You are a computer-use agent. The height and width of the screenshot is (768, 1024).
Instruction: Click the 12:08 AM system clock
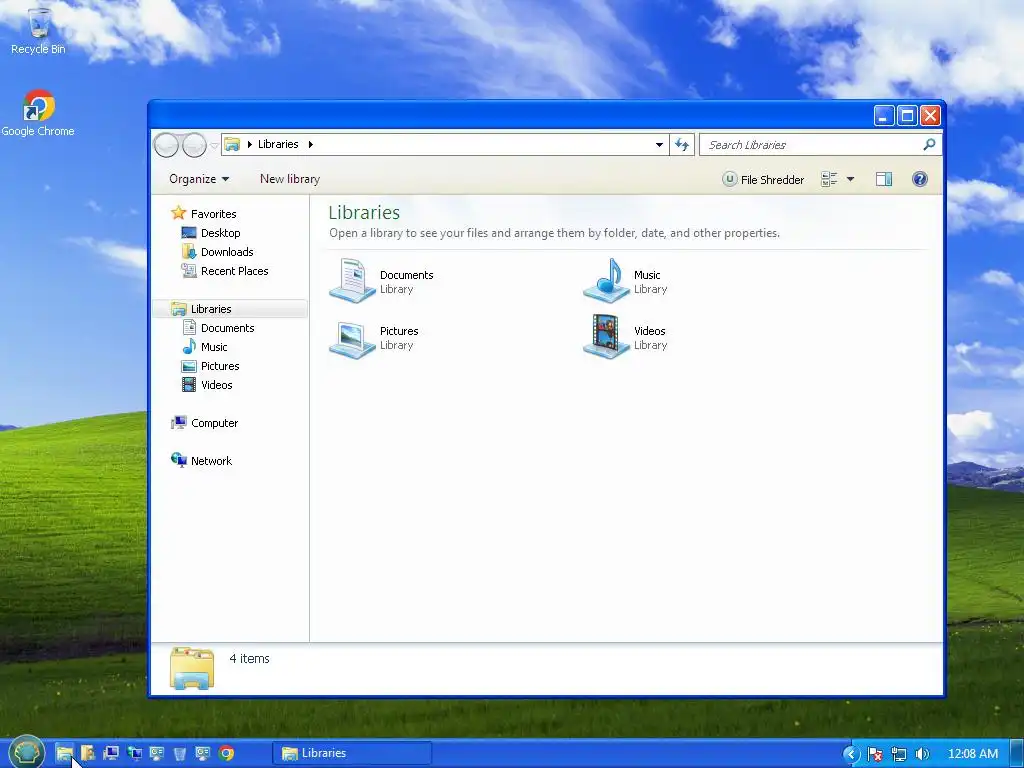point(972,754)
